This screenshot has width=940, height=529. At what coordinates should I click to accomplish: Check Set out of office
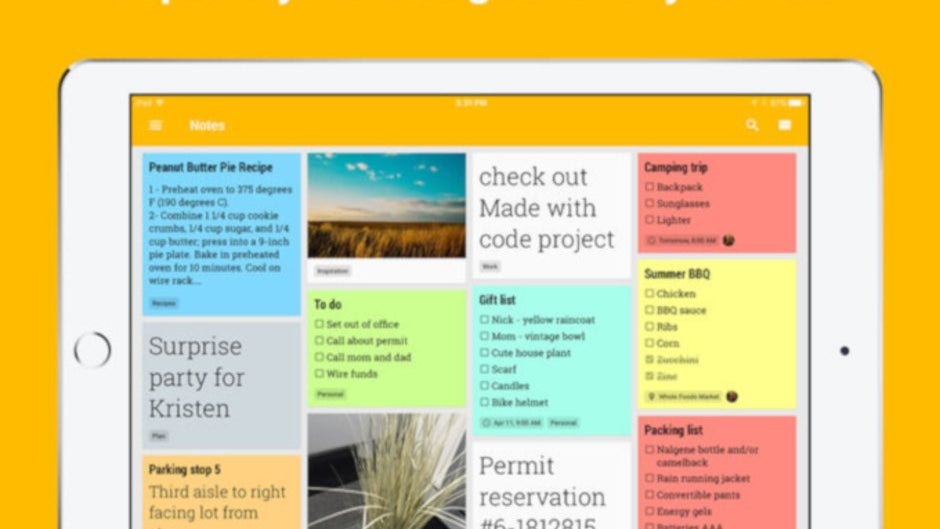coord(319,324)
